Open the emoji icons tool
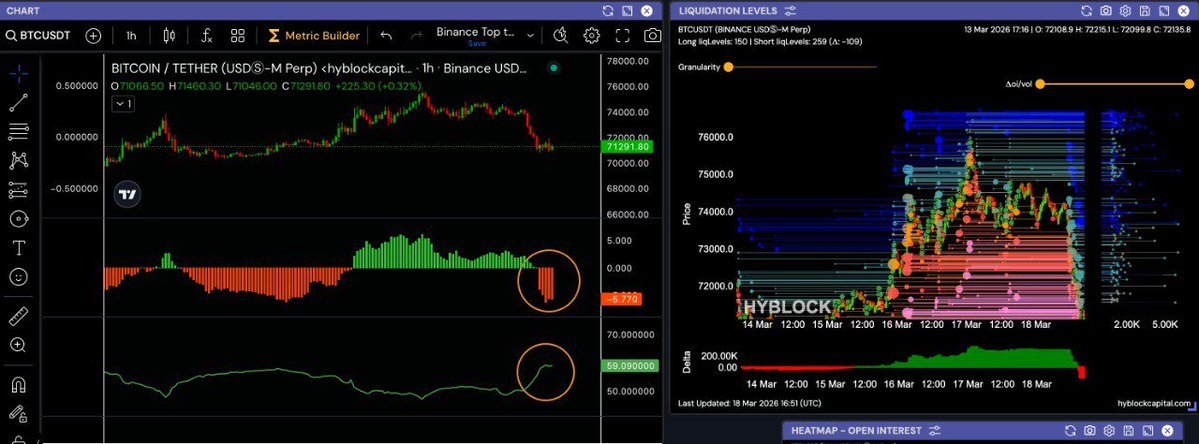This screenshot has width=1199, height=444. pyautogui.click(x=18, y=277)
